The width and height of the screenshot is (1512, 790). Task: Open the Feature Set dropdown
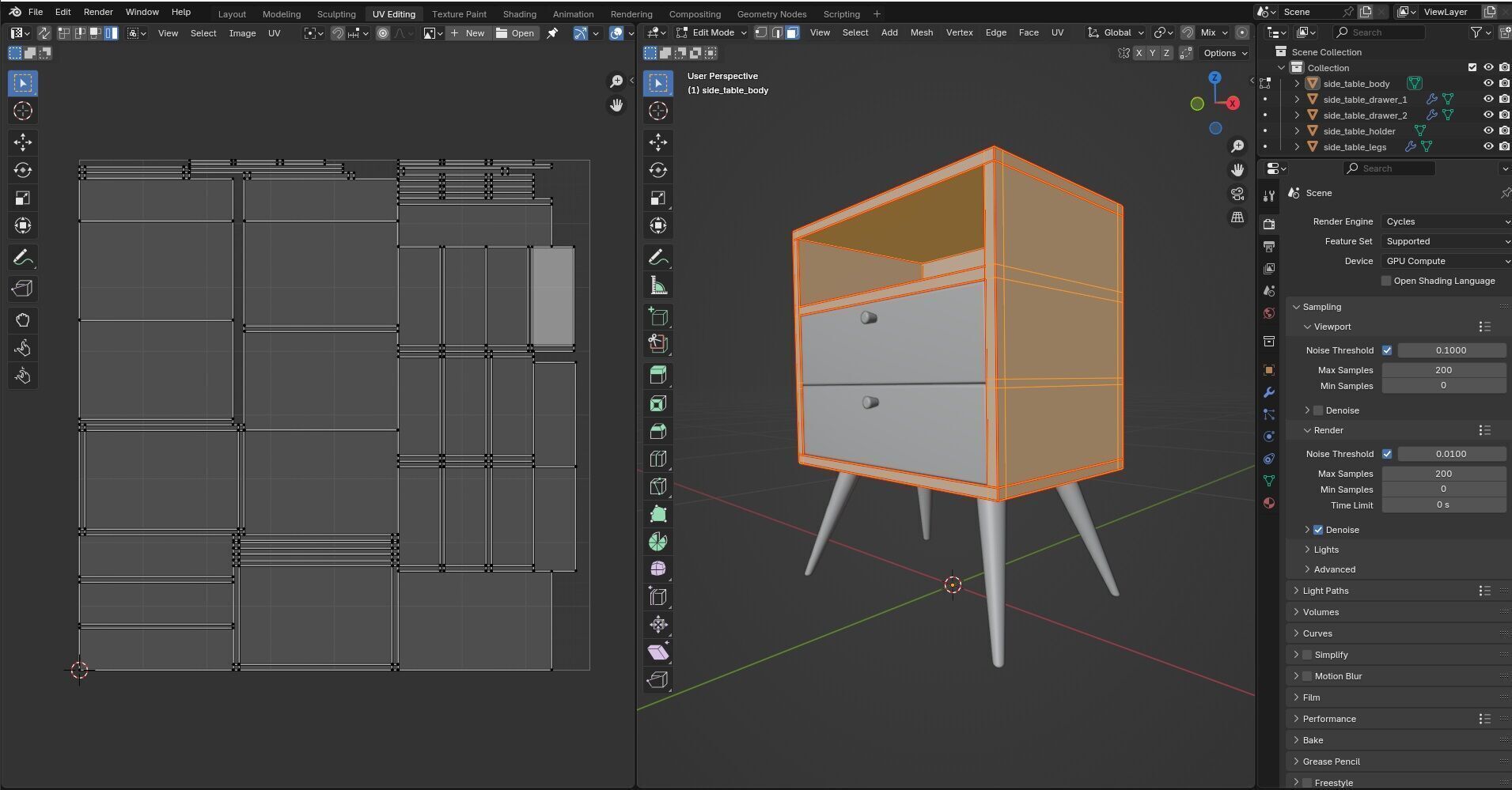(1446, 241)
